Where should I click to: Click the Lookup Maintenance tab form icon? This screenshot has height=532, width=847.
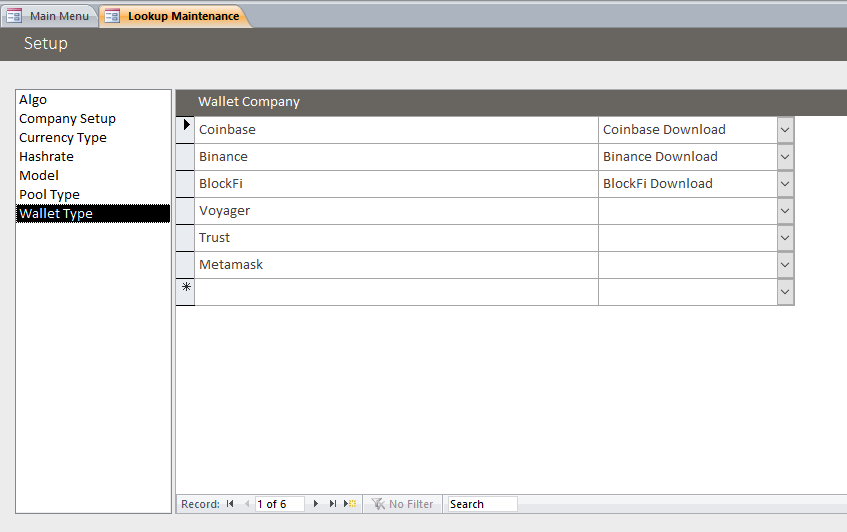click(x=112, y=16)
